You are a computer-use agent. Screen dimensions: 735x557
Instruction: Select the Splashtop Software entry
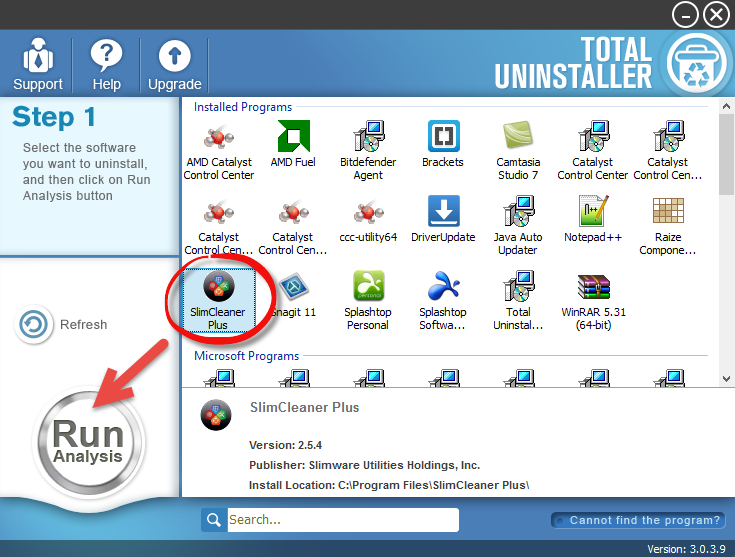point(443,300)
